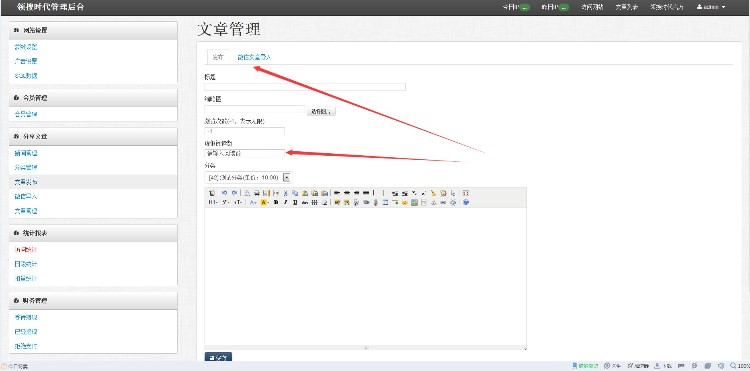
Task: Switch to the 发布 tab
Action: 218,57
